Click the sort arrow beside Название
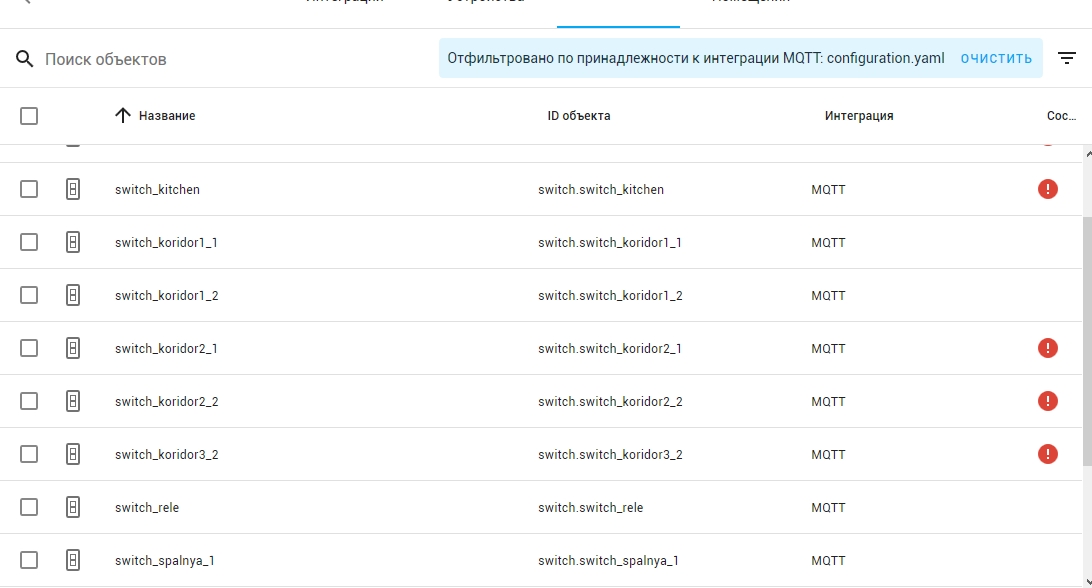The image size is (1092, 588). click(123, 116)
